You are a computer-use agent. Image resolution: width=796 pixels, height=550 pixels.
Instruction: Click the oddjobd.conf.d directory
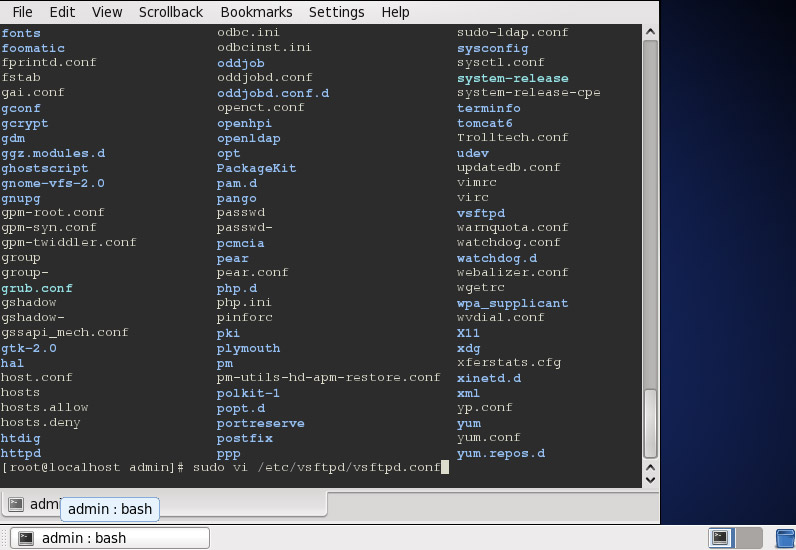pyautogui.click(x=273, y=93)
